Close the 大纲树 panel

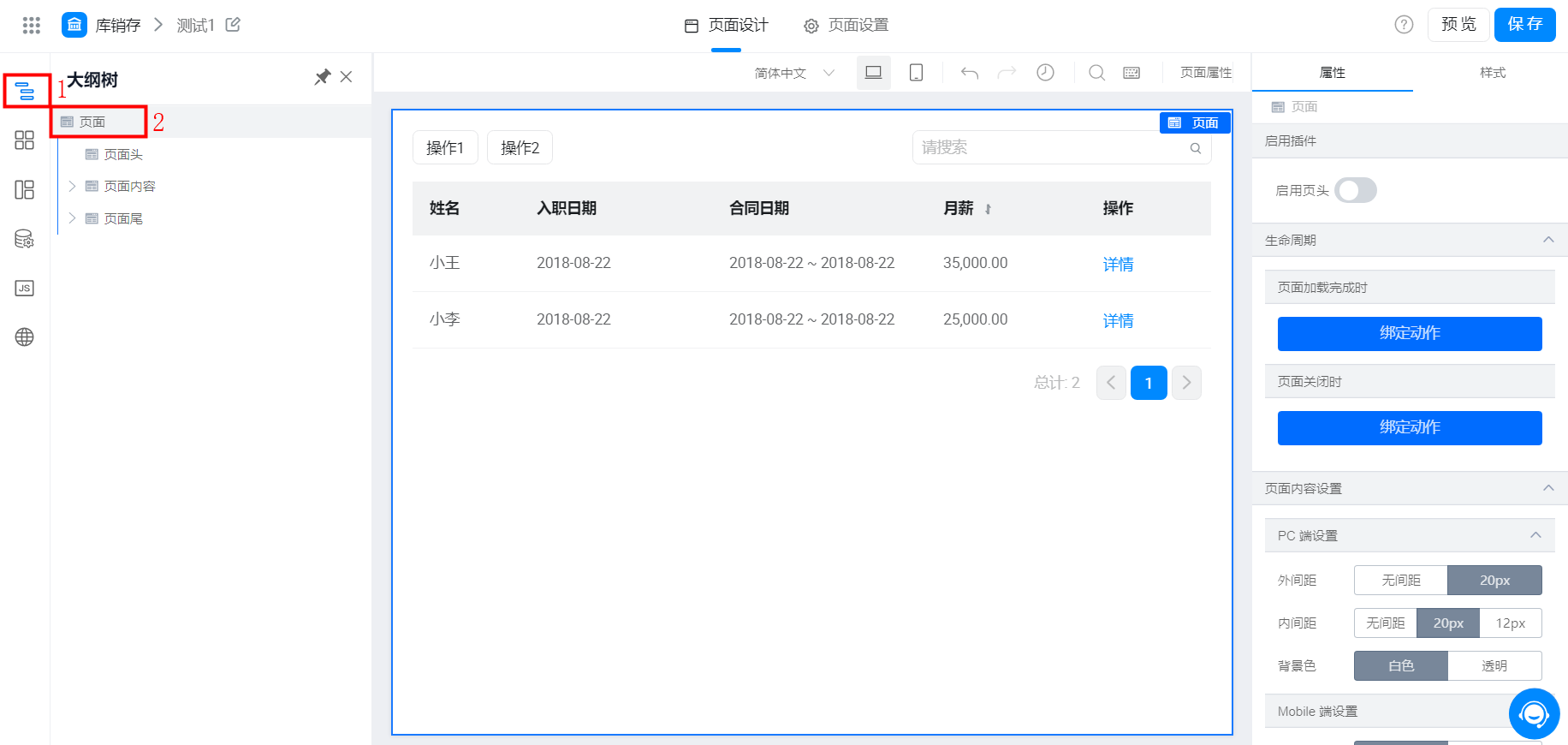[x=347, y=77]
